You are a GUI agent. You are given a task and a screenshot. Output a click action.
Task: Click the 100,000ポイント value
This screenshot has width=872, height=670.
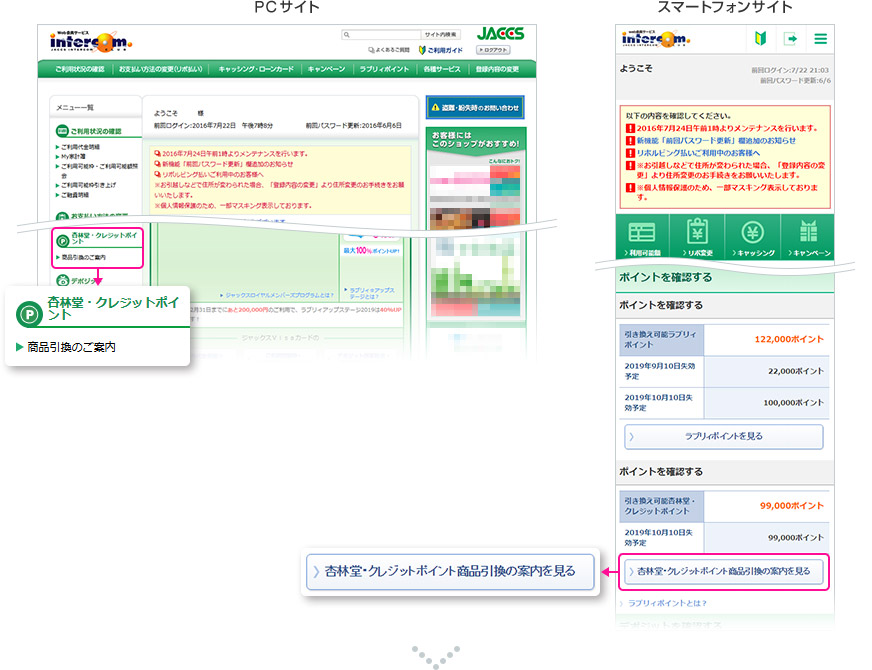coord(793,403)
